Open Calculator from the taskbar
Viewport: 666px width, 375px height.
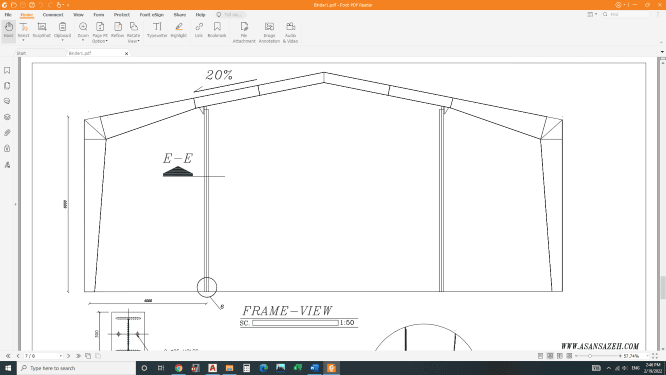click(x=246, y=368)
